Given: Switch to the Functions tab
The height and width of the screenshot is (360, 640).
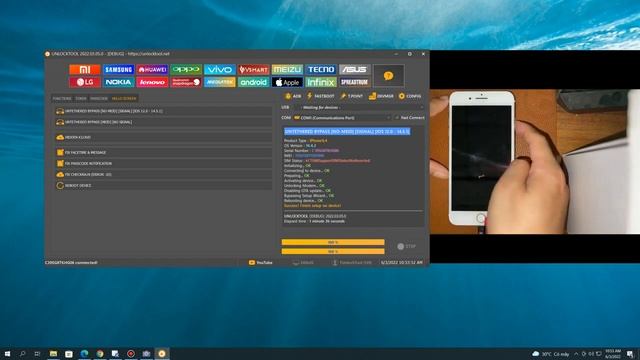Looking at the screenshot, I should (62, 98).
